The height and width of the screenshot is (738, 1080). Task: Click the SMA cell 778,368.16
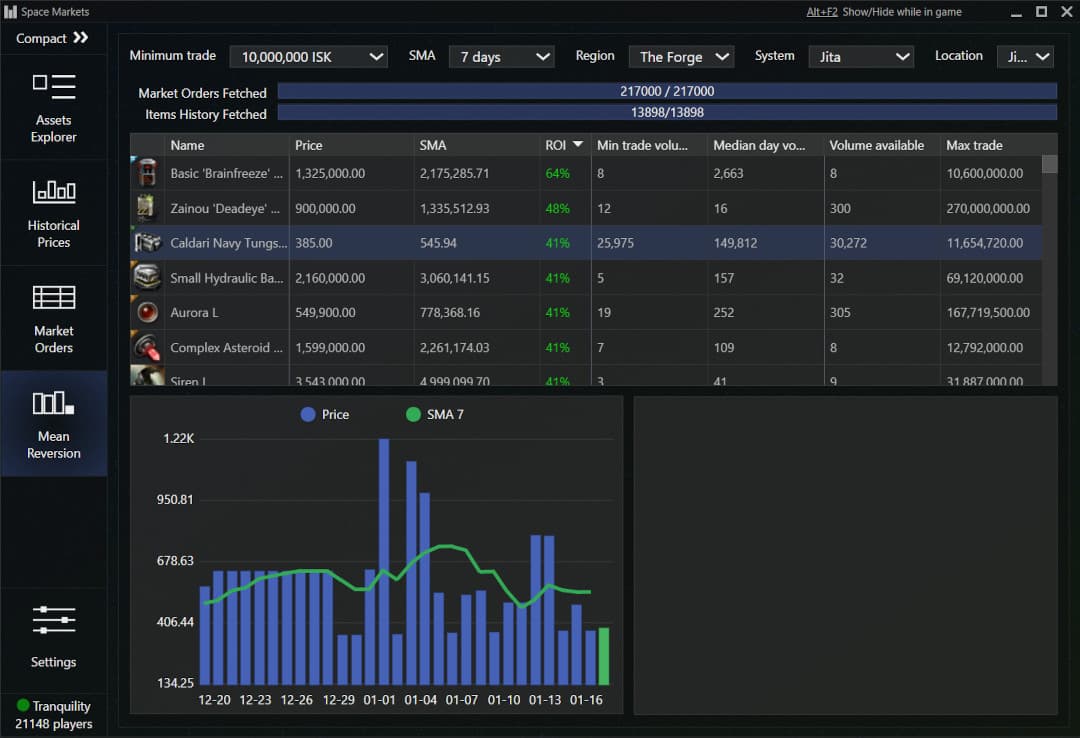[450, 313]
